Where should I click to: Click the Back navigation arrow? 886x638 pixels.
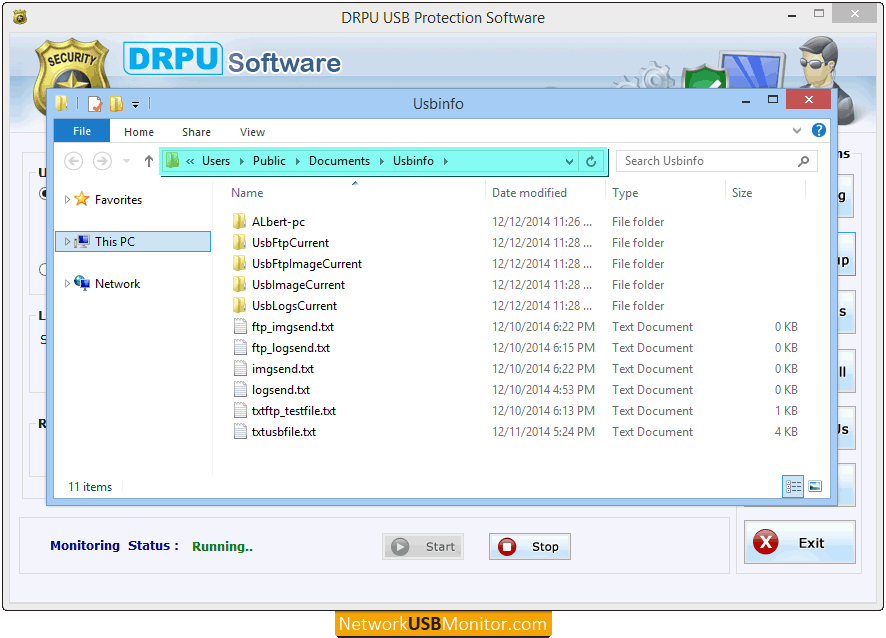click(x=73, y=162)
